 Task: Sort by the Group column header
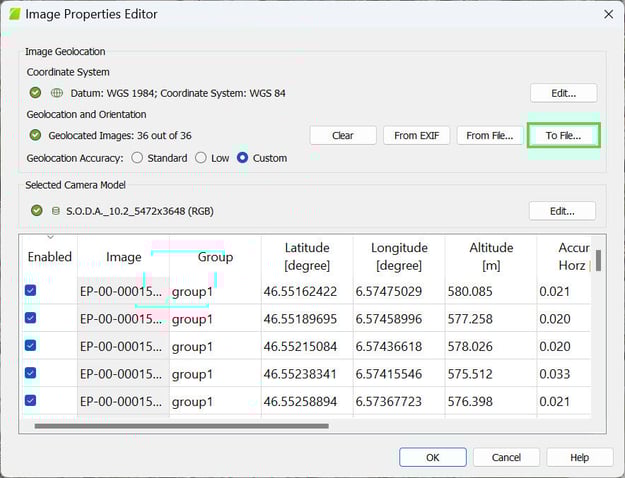tap(215, 257)
